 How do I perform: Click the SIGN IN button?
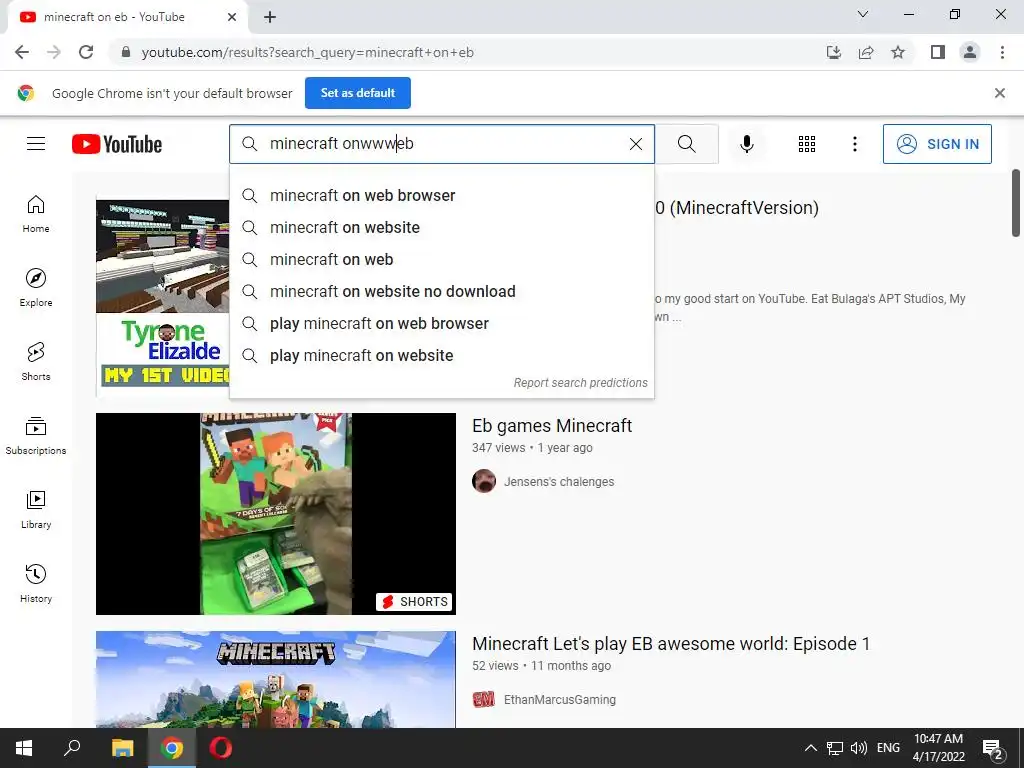pyautogui.click(x=937, y=144)
